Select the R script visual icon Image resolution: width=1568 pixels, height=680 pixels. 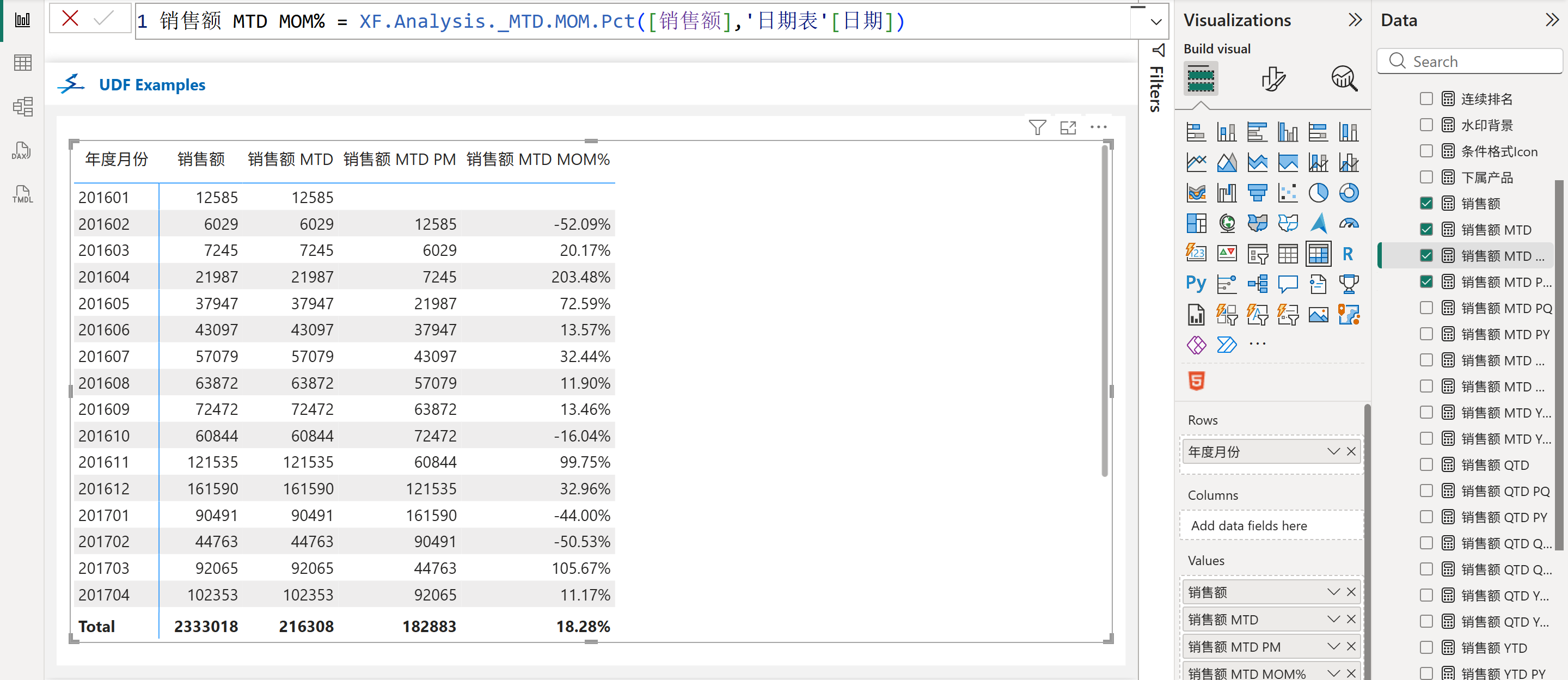click(x=1347, y=254)
